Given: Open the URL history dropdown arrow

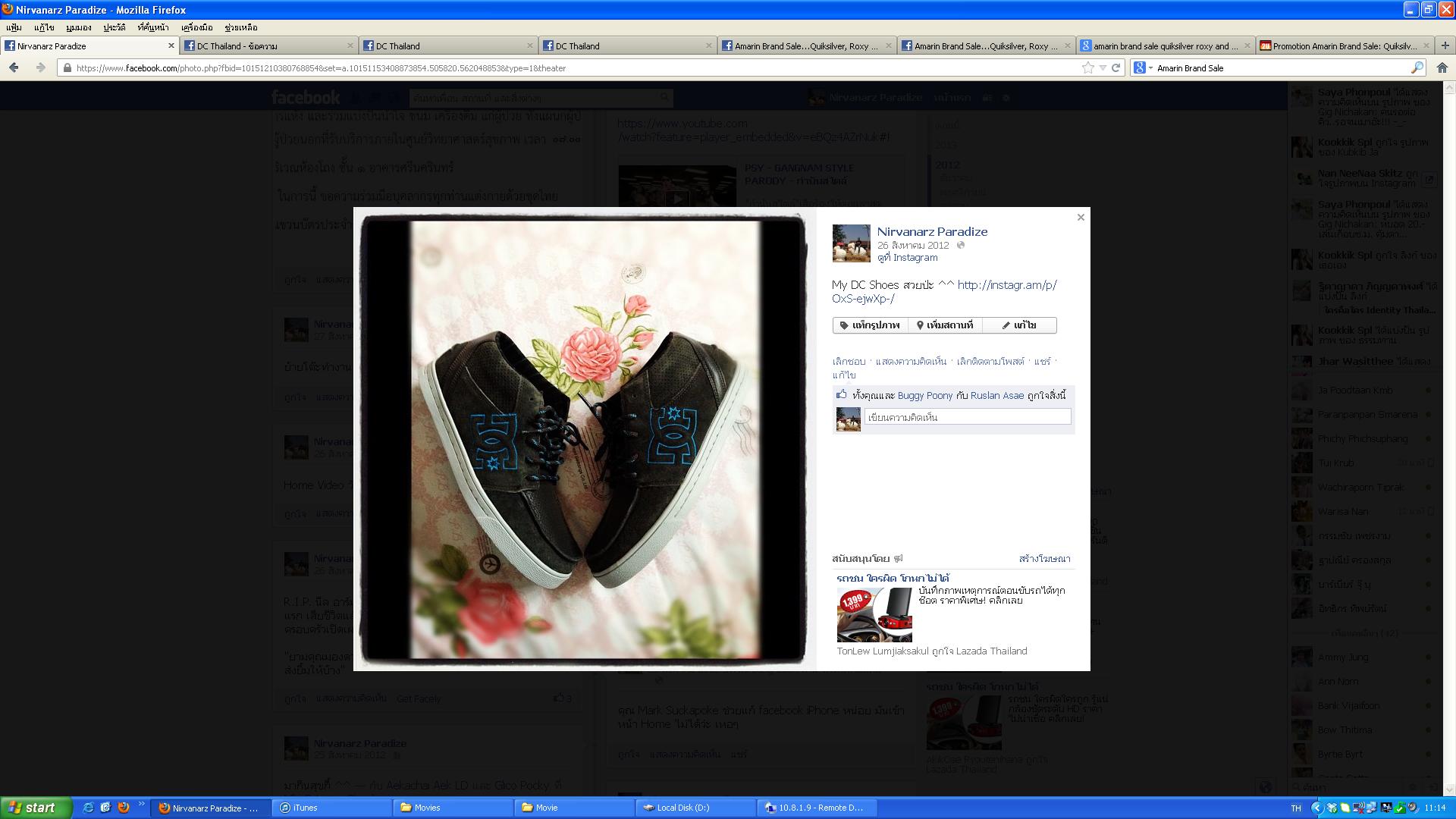Looking at the screenshot, I should [1103, 68].
